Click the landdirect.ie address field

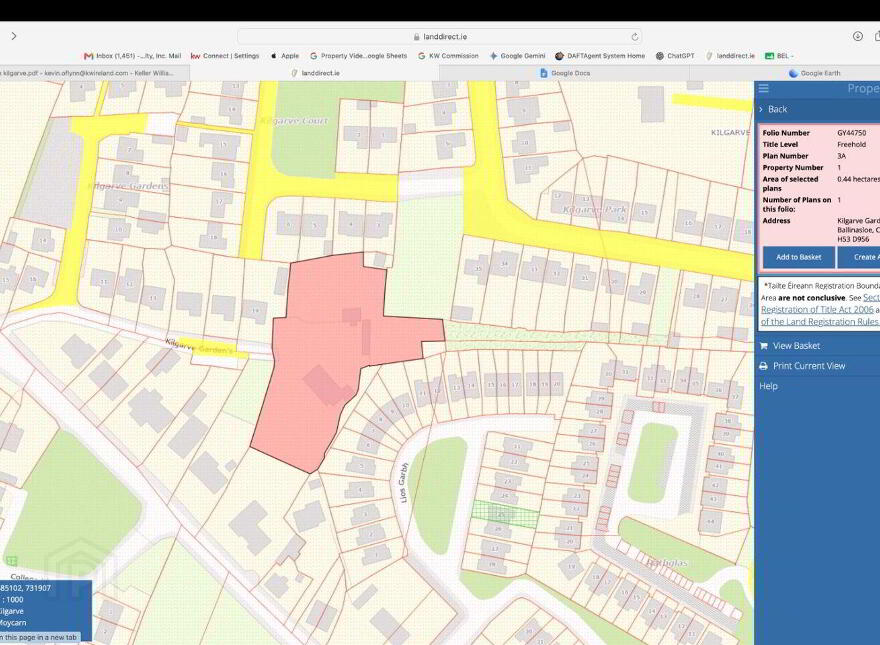pyautogui.click(x=439, y=36)
